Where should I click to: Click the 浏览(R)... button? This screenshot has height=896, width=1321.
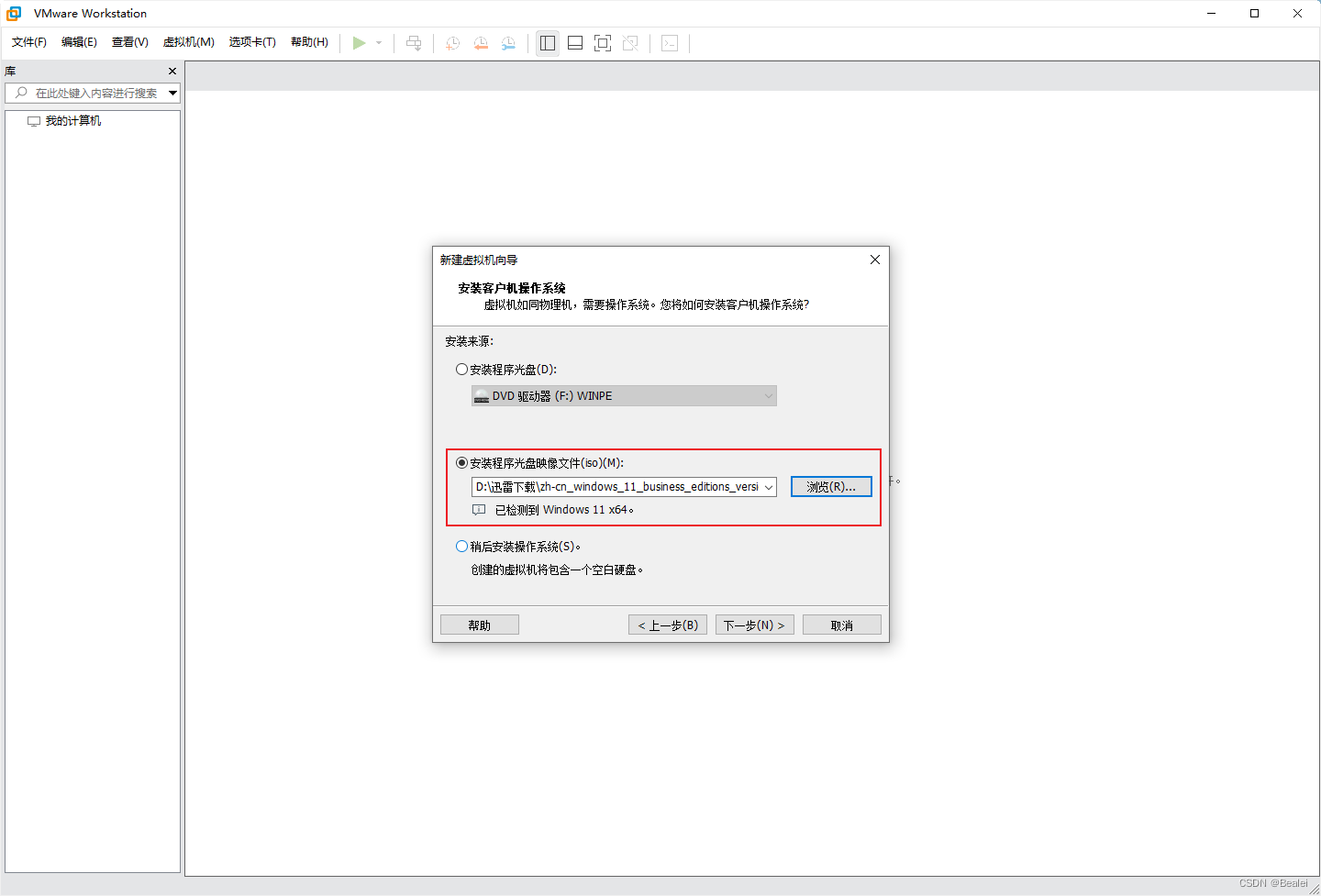click(831, 487)
